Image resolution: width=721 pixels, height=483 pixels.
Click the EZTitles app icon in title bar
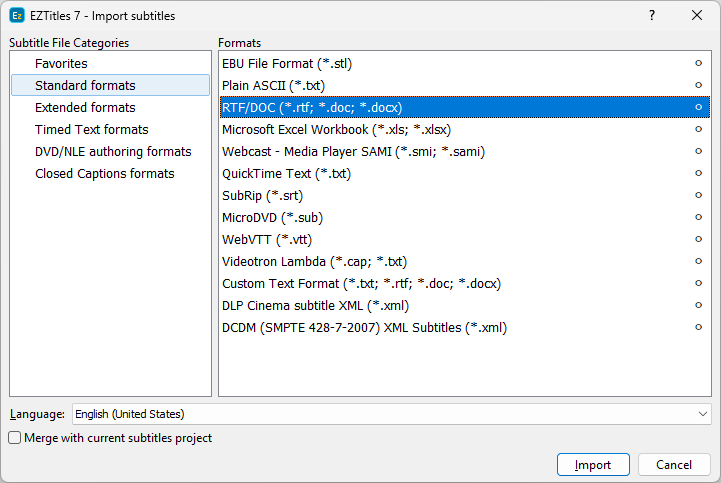(17, 15)
